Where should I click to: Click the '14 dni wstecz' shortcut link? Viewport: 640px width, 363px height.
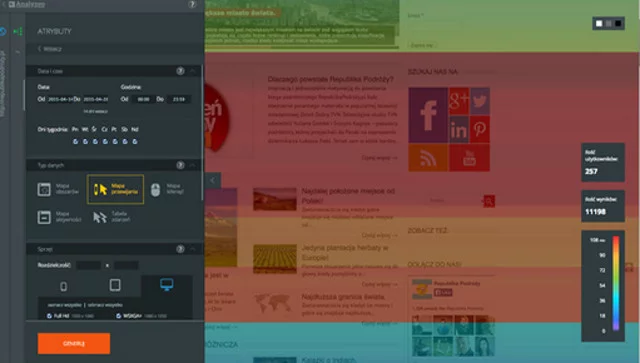point(96,111)
